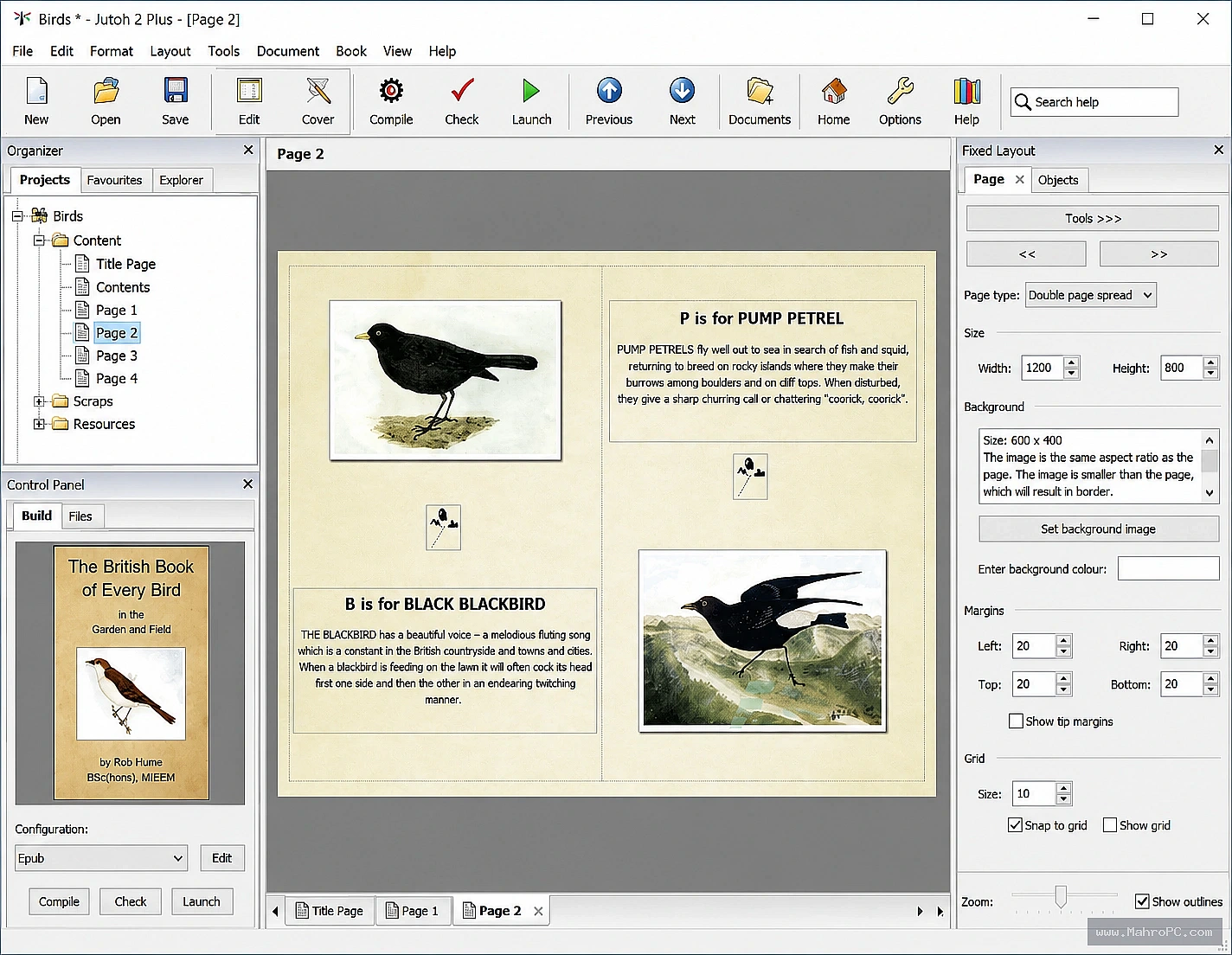Open the Format menu

[112, 51]
